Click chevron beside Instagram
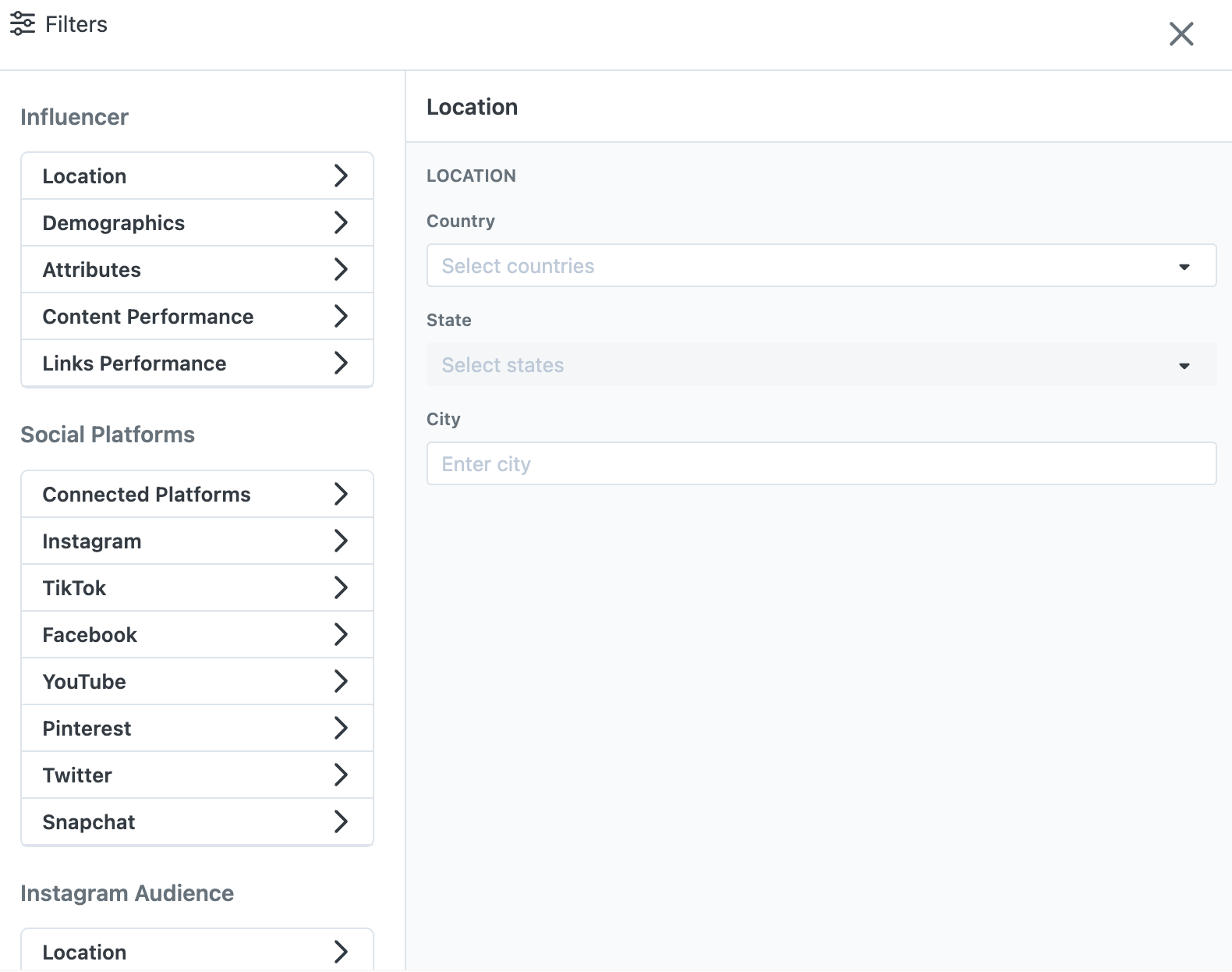 click(341, 541)
